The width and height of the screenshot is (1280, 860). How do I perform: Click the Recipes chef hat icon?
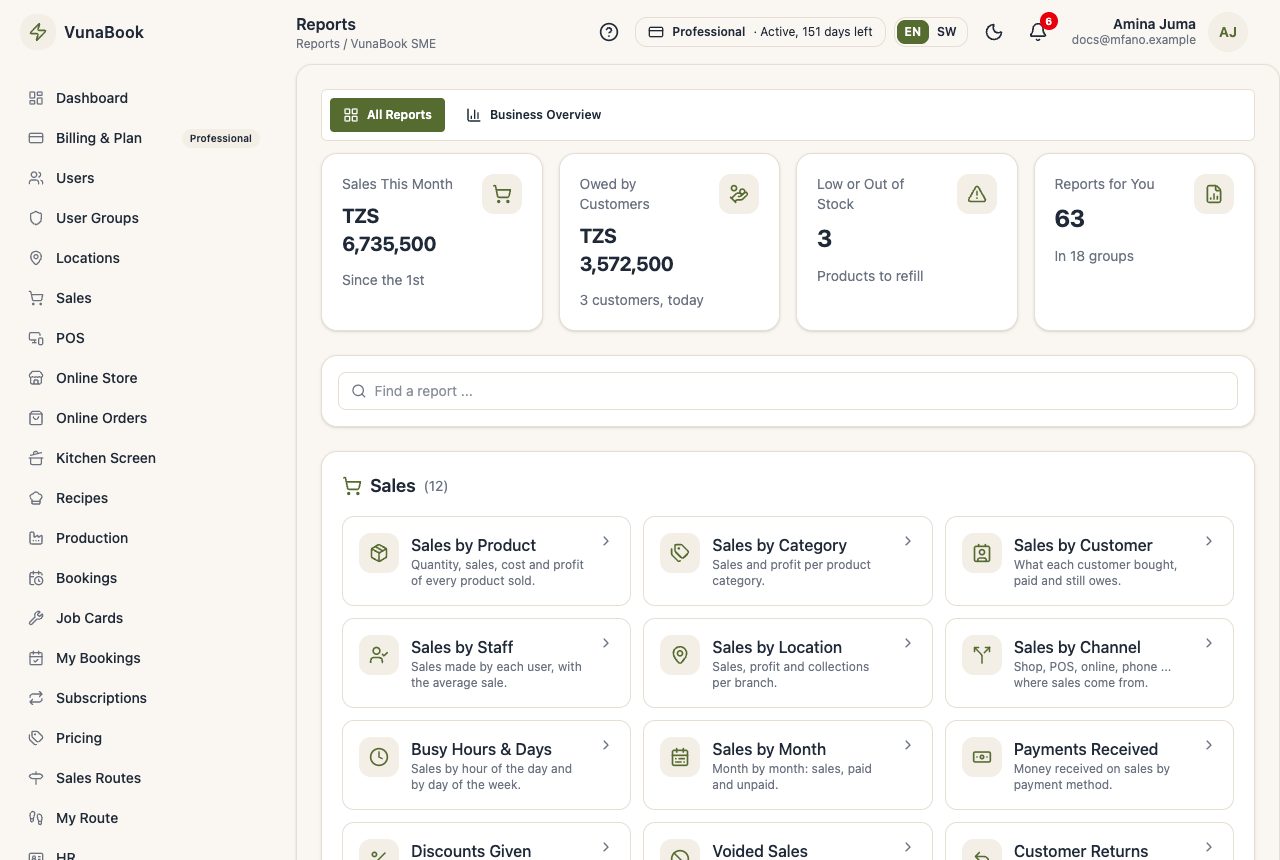click(36, 498)
